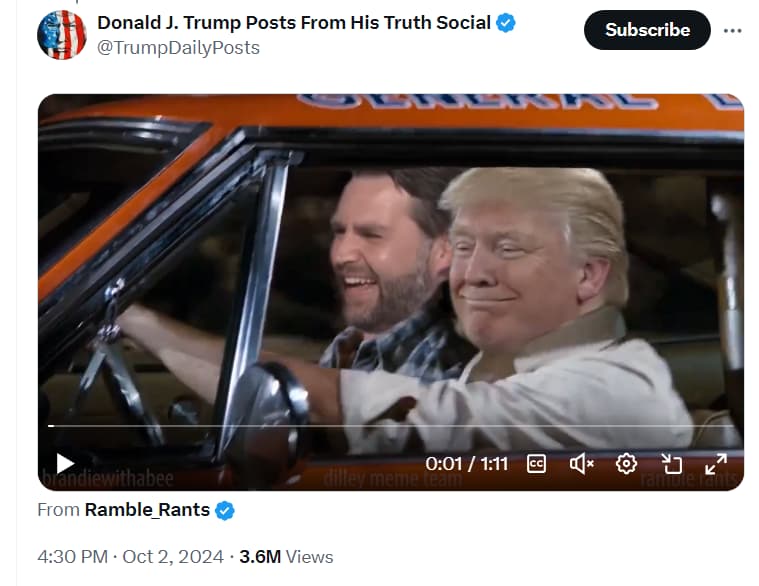
Task: View the 3.6M Views count
Action: [x=286, y=556]
